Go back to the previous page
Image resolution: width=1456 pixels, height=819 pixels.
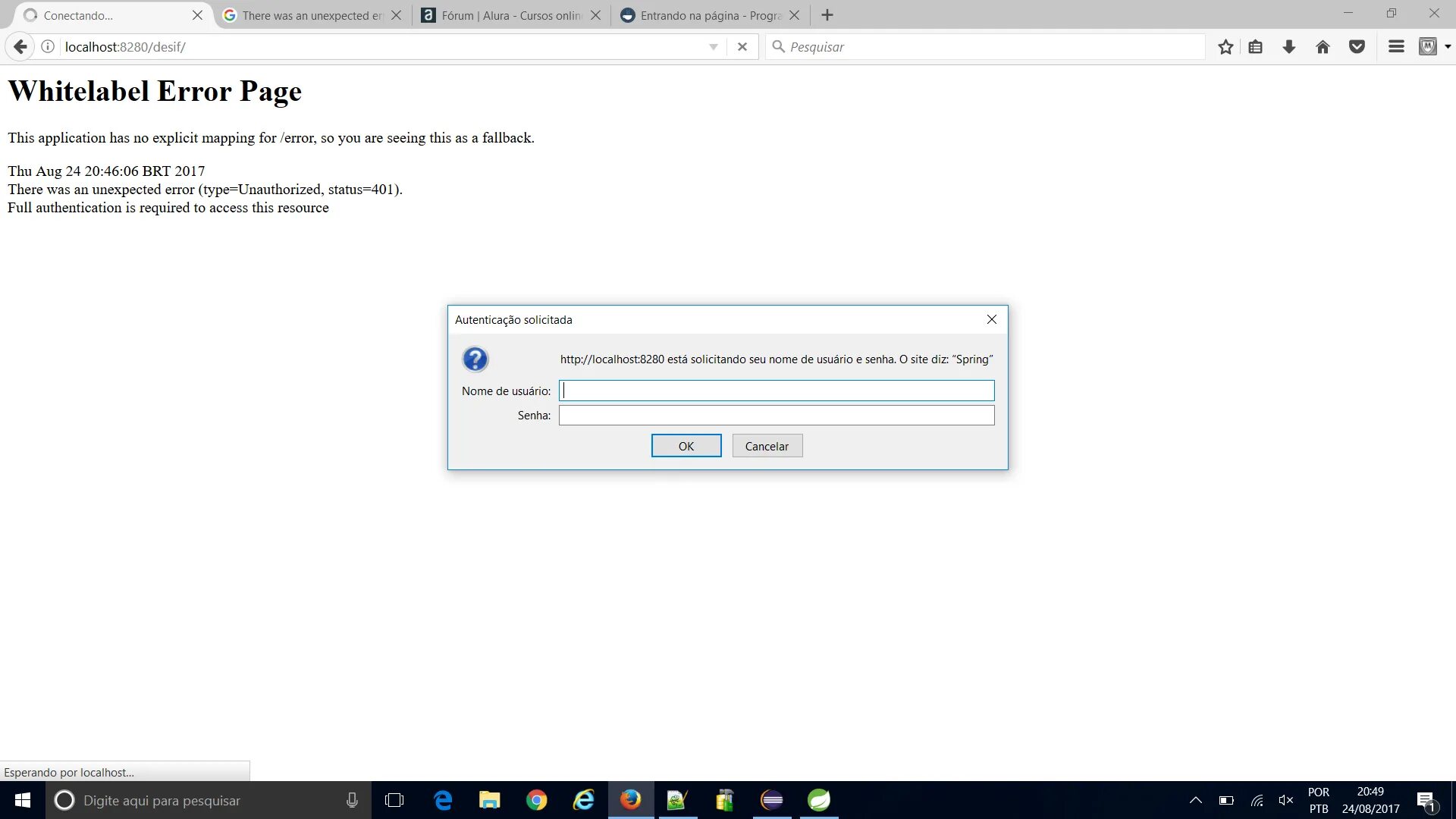coord(20,47)
